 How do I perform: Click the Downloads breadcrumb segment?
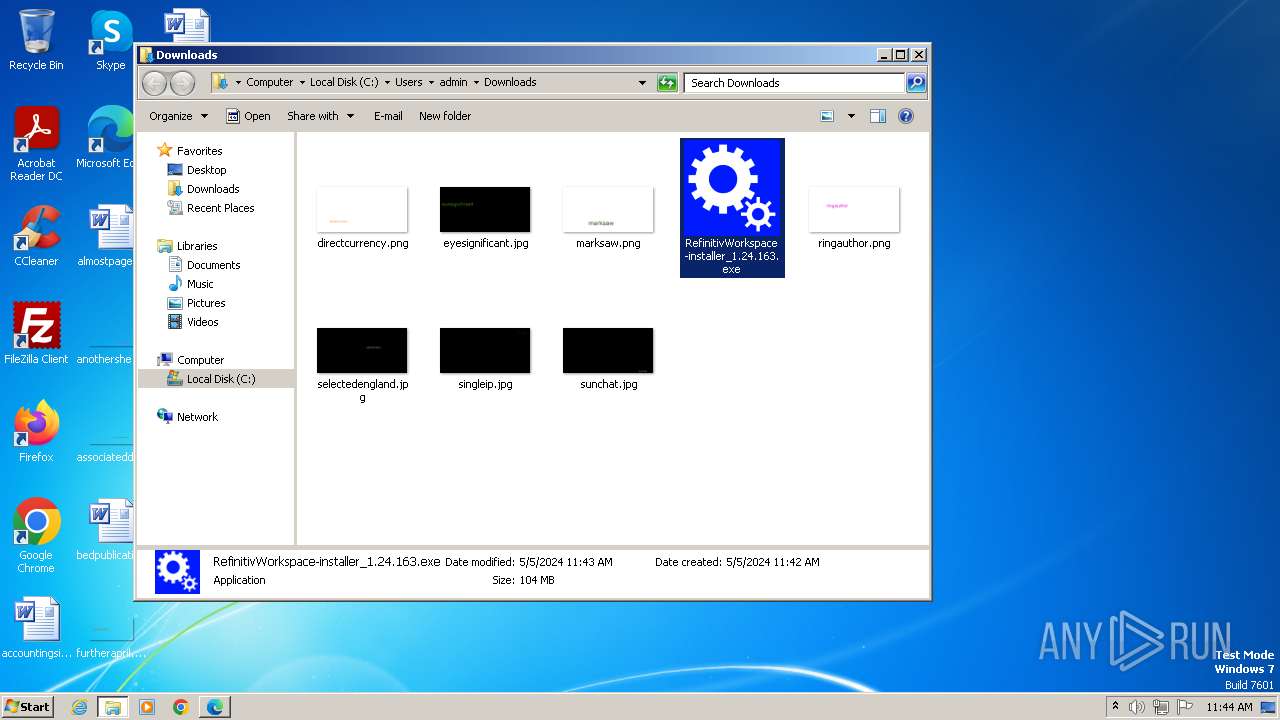point(510,83)
